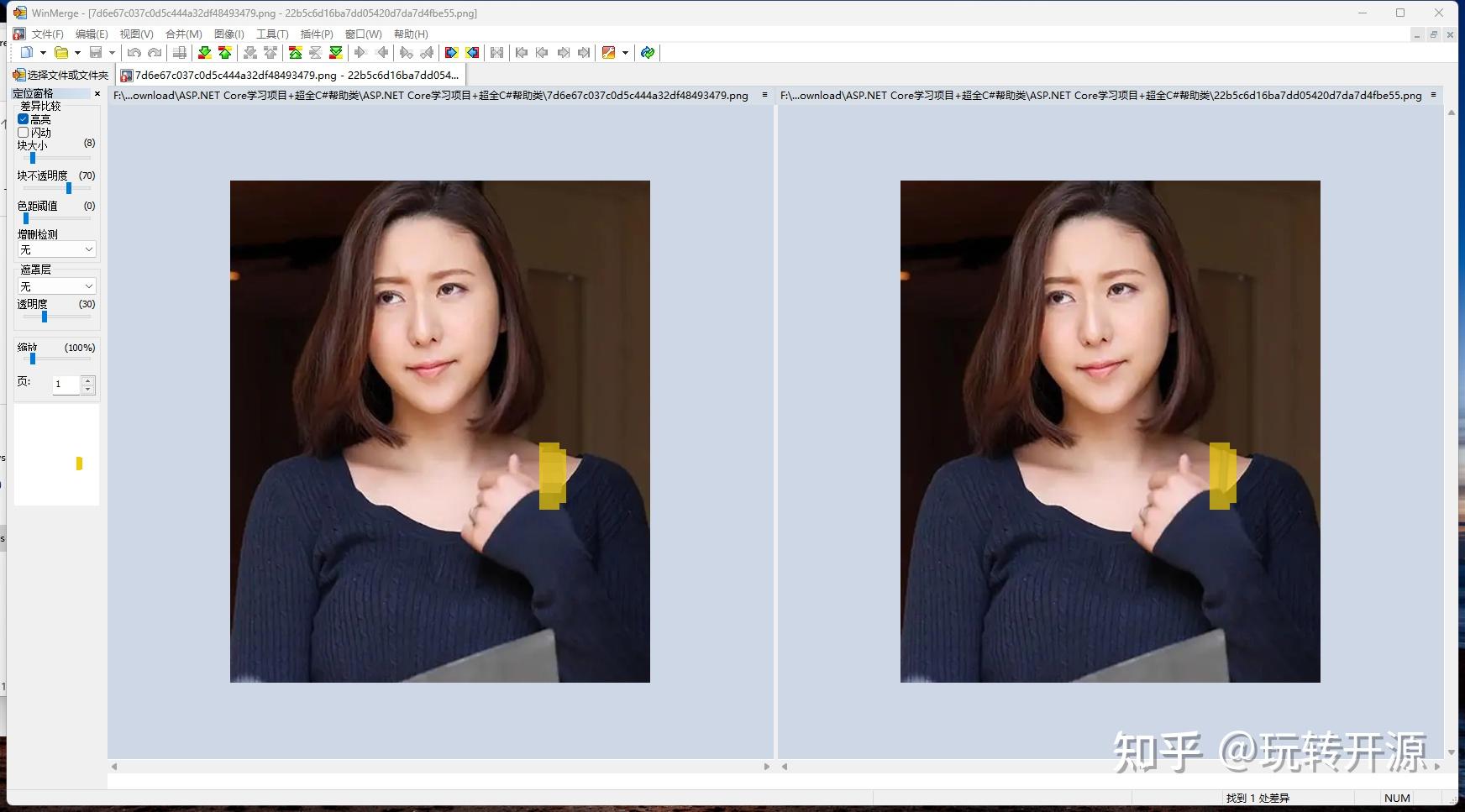Viewport: 1465px width, 812px height.
Task: Click the Current Difference icon
Action: click(x=315, y=52)
